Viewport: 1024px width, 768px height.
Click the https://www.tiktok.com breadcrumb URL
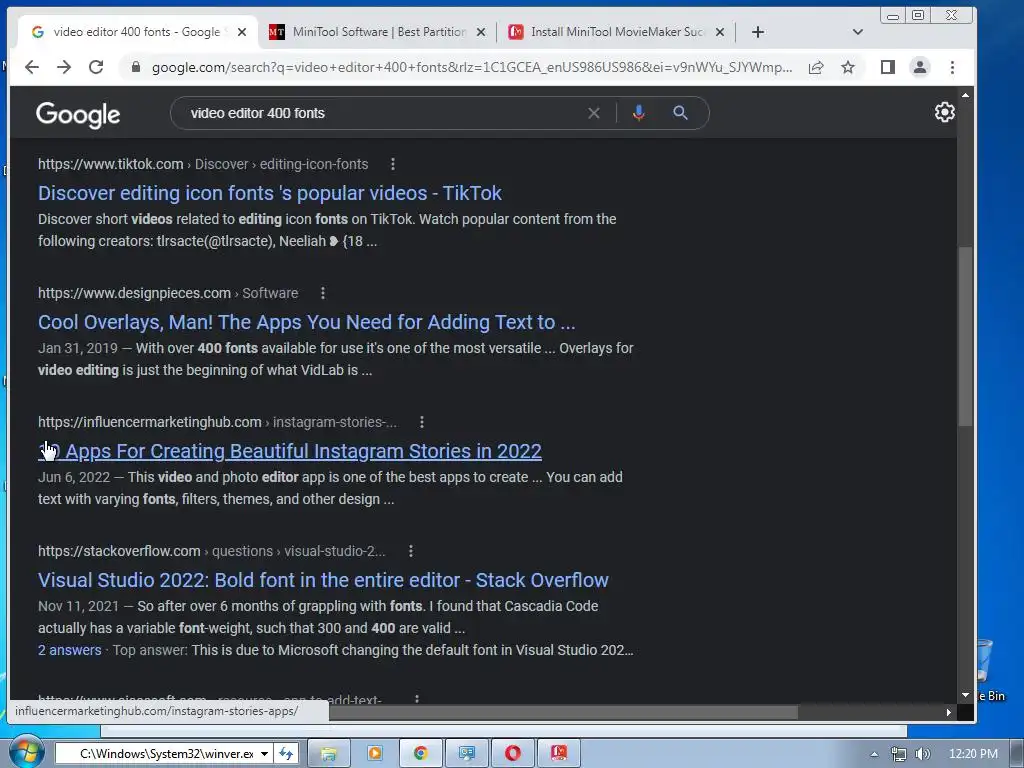click(110, 164)
